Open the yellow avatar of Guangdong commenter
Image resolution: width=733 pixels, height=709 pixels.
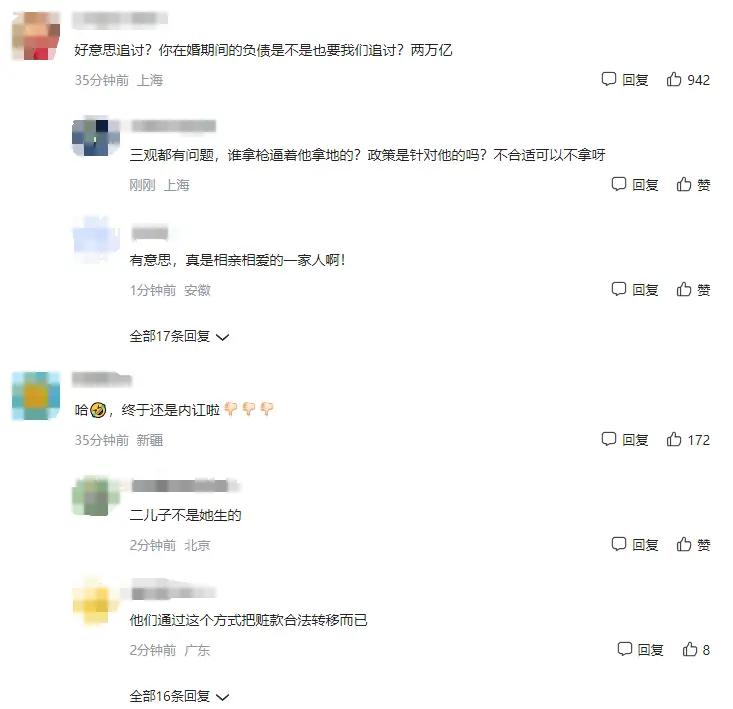click(x=96, y=601)
